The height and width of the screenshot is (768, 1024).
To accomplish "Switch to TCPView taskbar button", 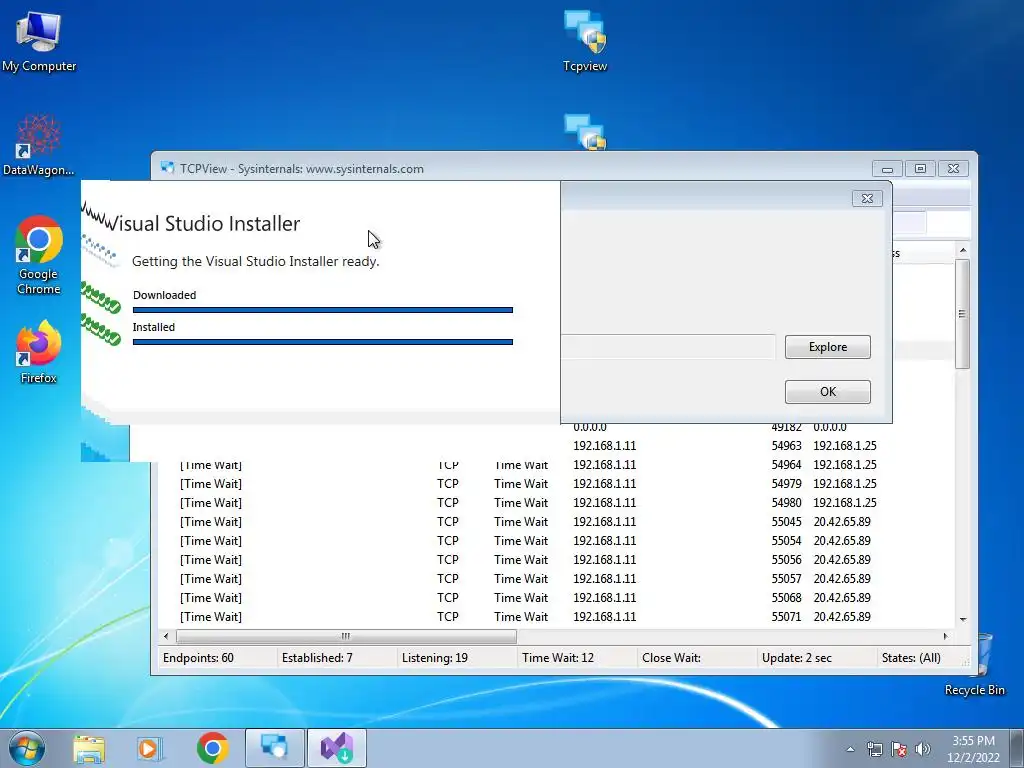I will 275,748.
